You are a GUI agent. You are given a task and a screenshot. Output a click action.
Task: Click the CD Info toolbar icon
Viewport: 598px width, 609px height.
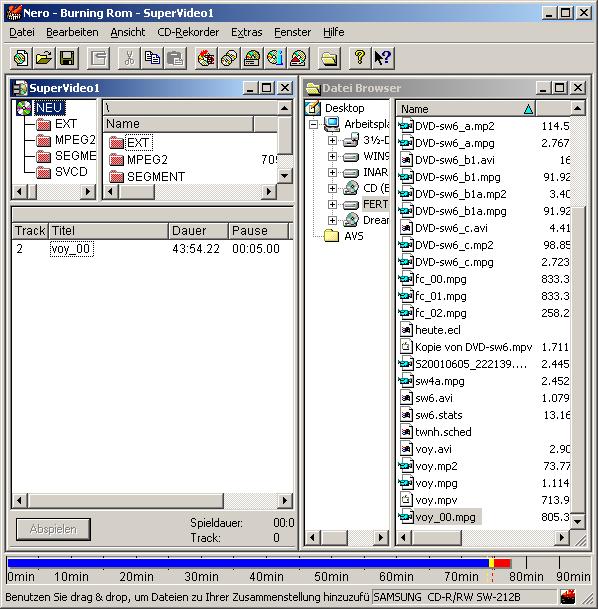pos(275,59)
